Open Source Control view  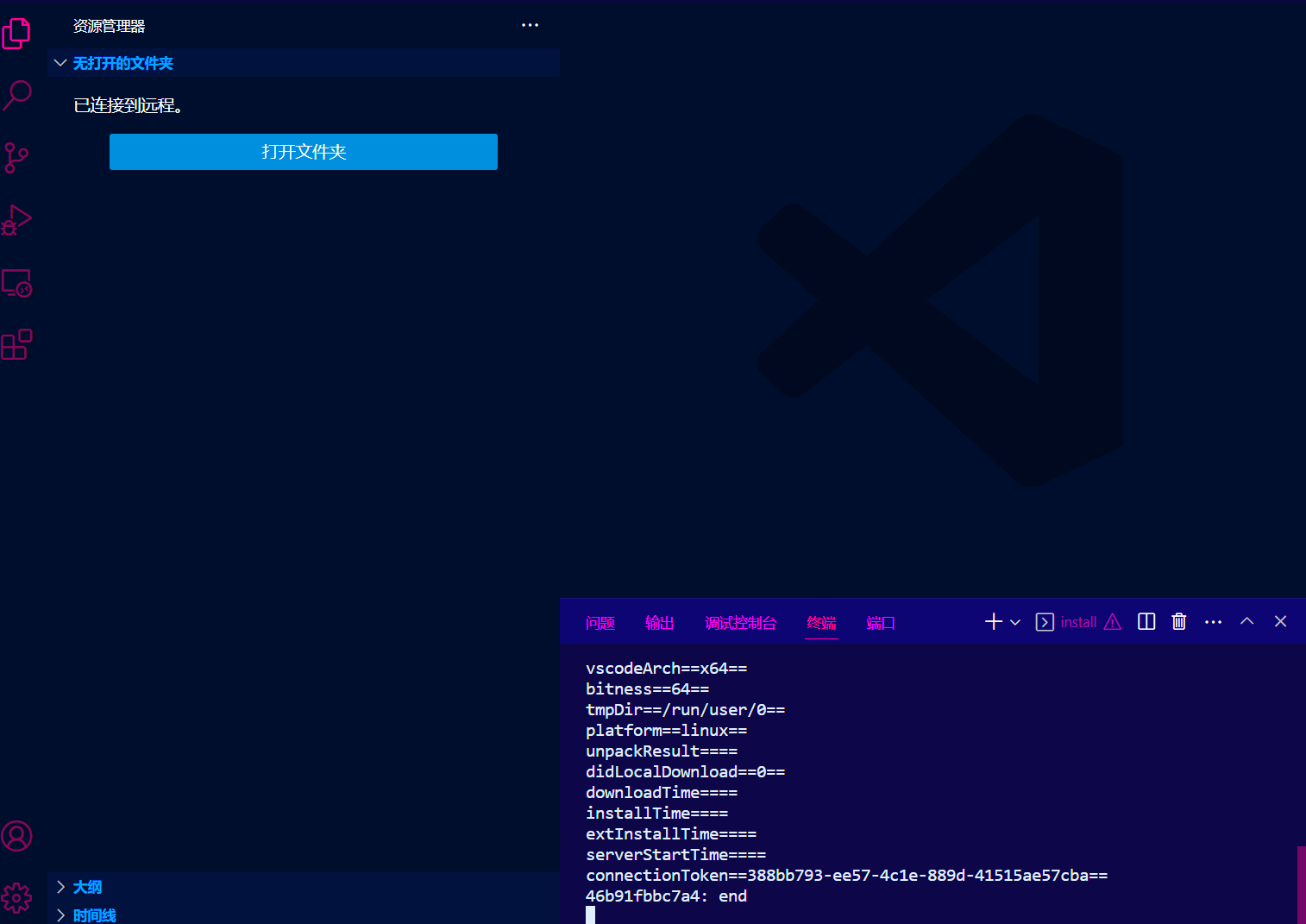coord(16,158)
